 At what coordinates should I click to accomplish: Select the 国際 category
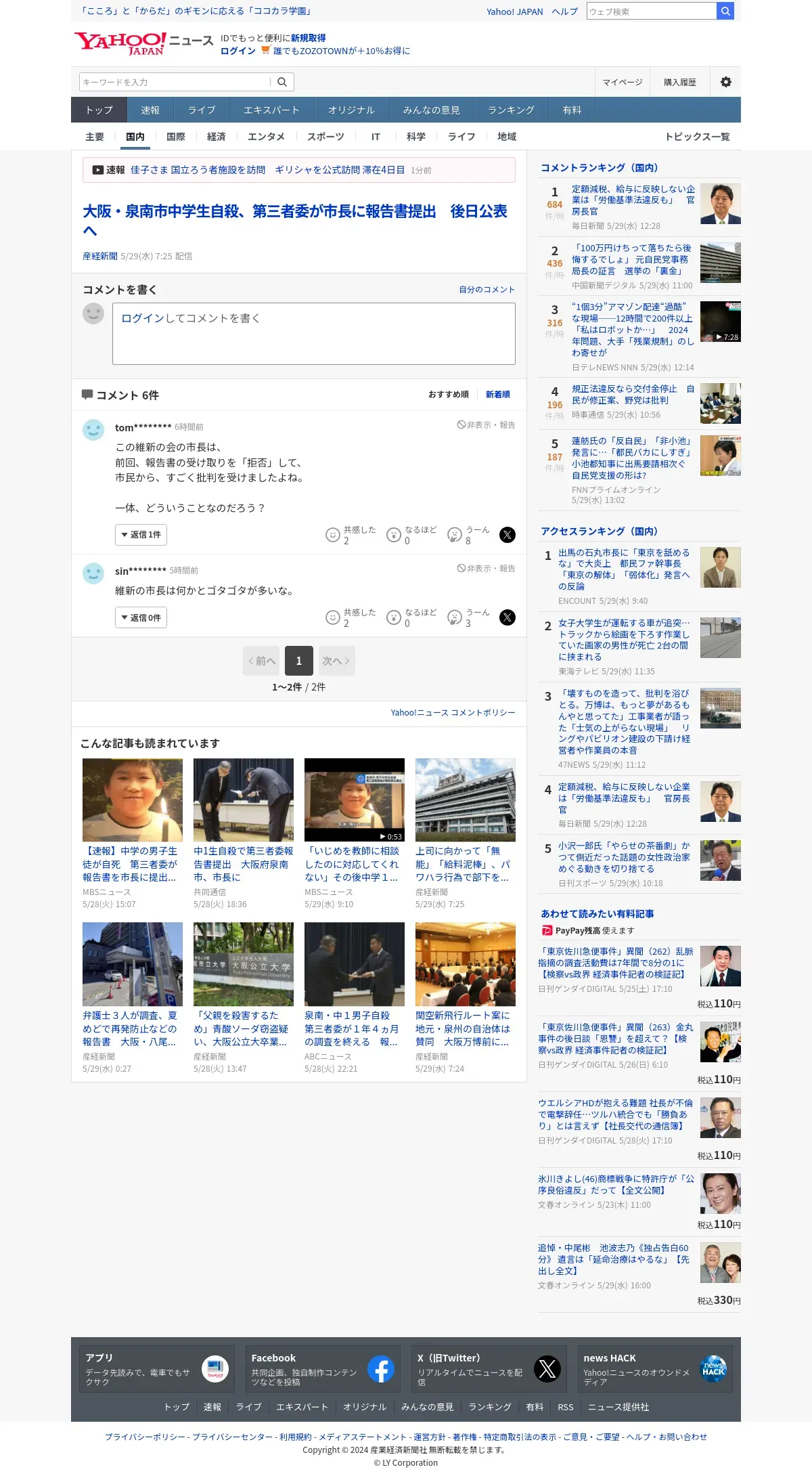point(176,137)
